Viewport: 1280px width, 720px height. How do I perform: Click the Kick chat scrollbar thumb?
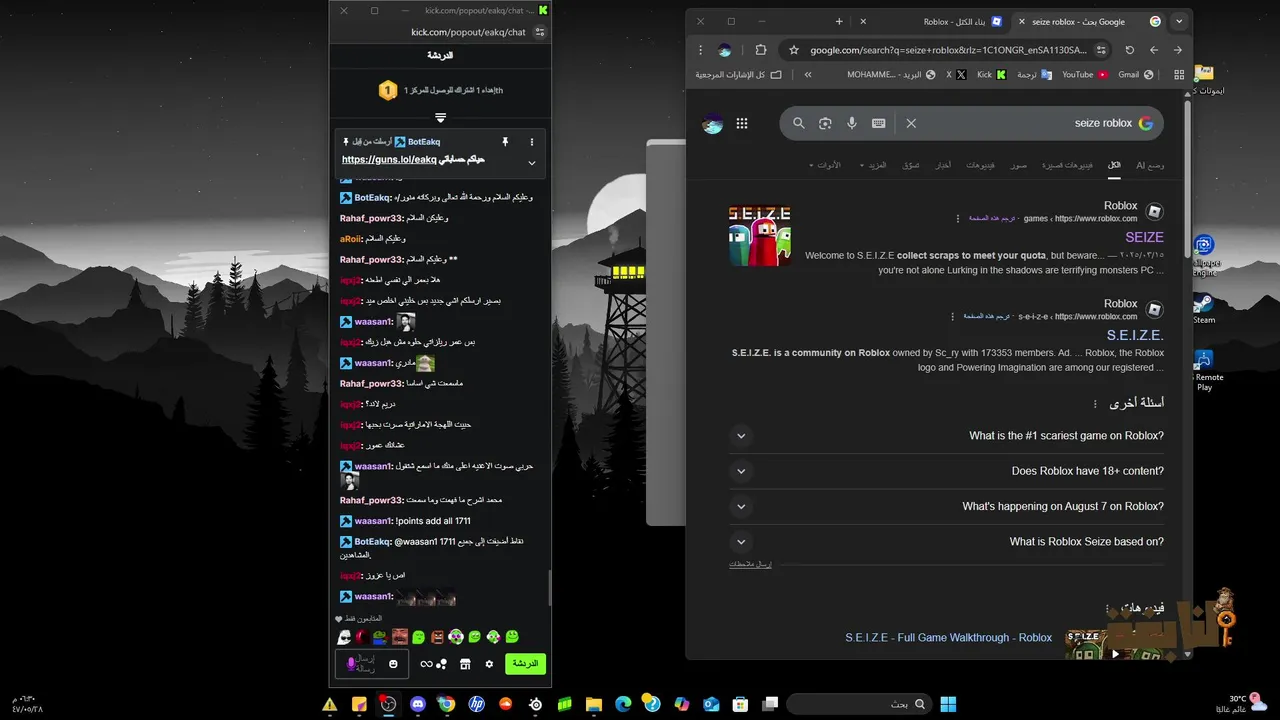(549, 588)
